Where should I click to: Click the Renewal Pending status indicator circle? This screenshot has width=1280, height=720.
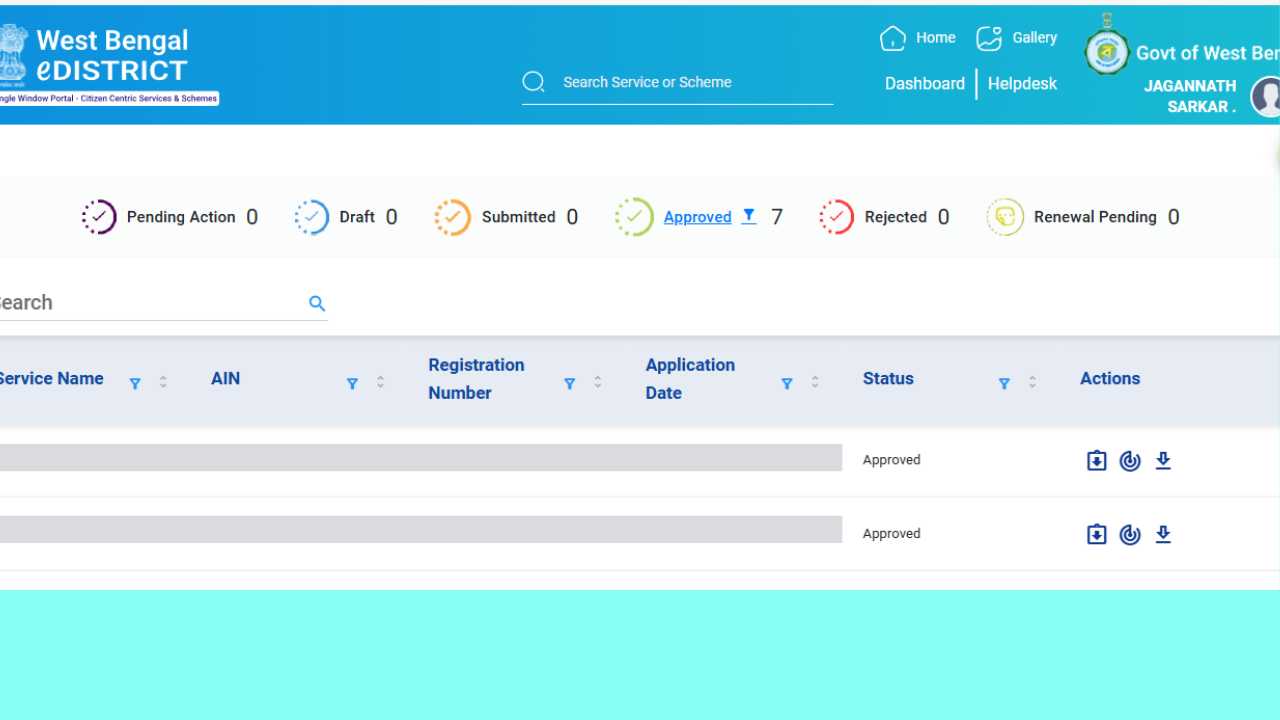[1004, 217]
